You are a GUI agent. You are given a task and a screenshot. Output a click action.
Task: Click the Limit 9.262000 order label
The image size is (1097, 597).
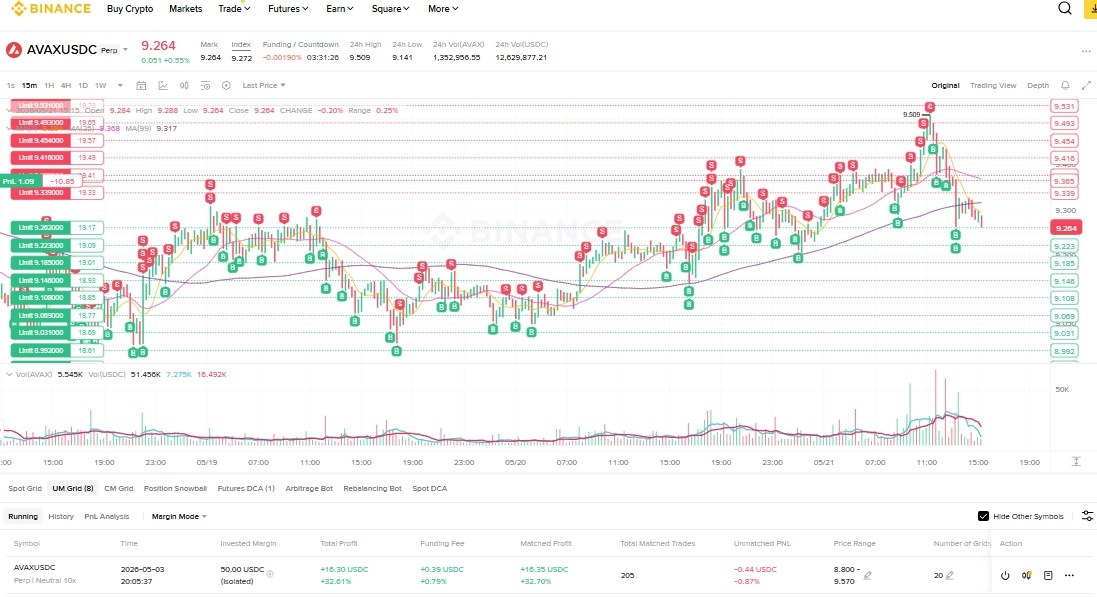(41, 227)
